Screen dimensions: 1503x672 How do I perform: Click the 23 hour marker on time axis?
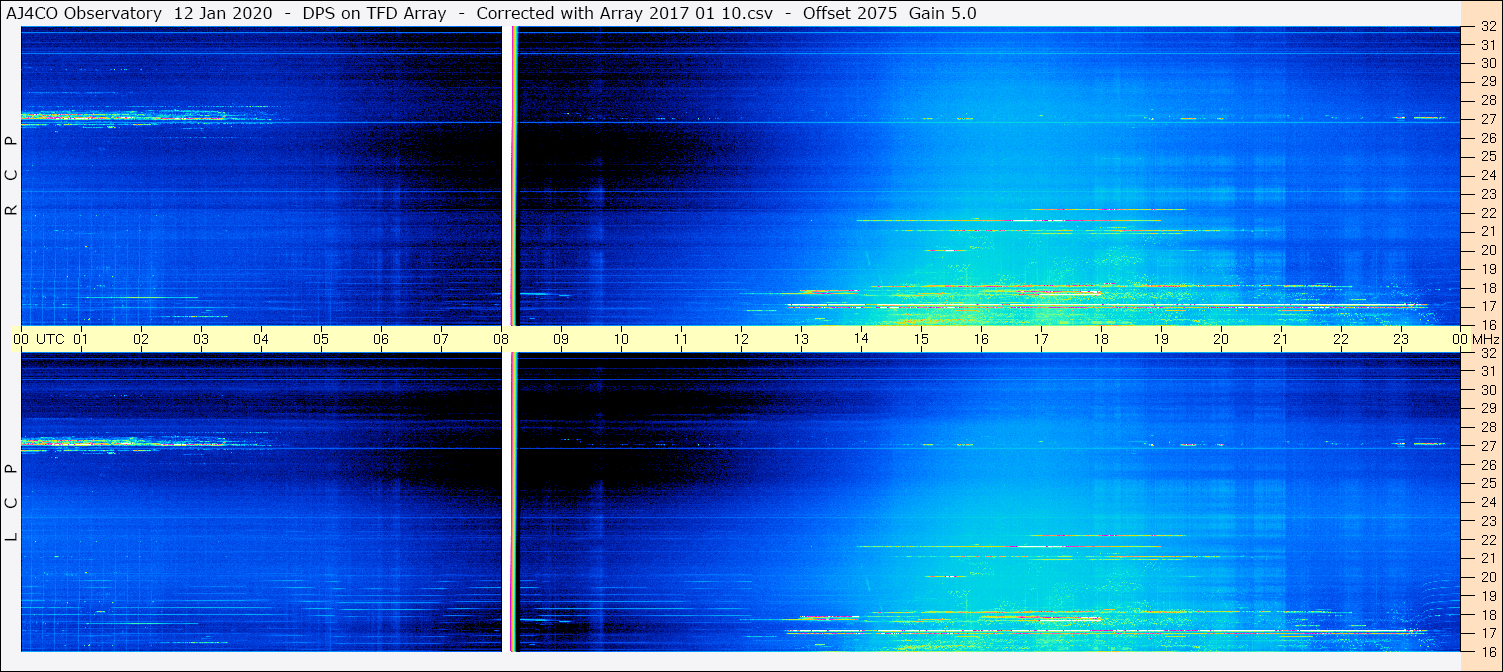click(1401, 339)
